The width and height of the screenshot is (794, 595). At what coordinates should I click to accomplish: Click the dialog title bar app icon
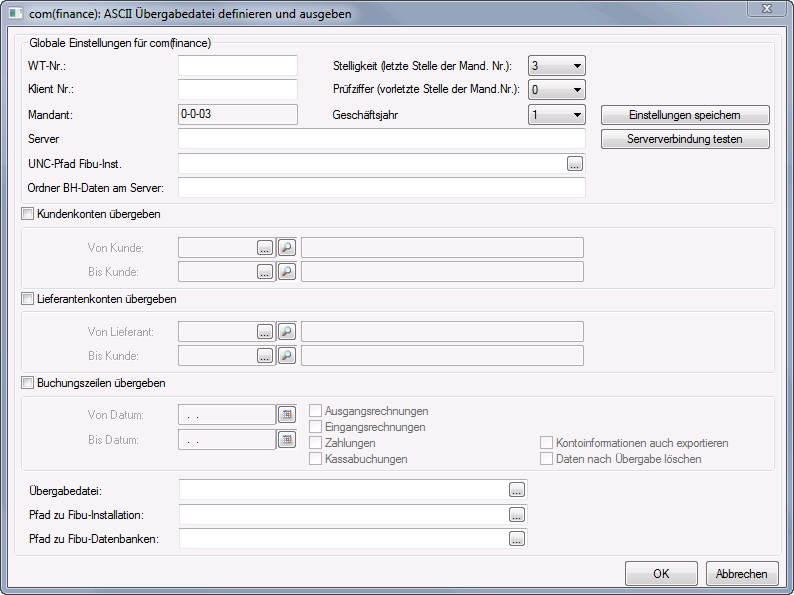point(16,13)
